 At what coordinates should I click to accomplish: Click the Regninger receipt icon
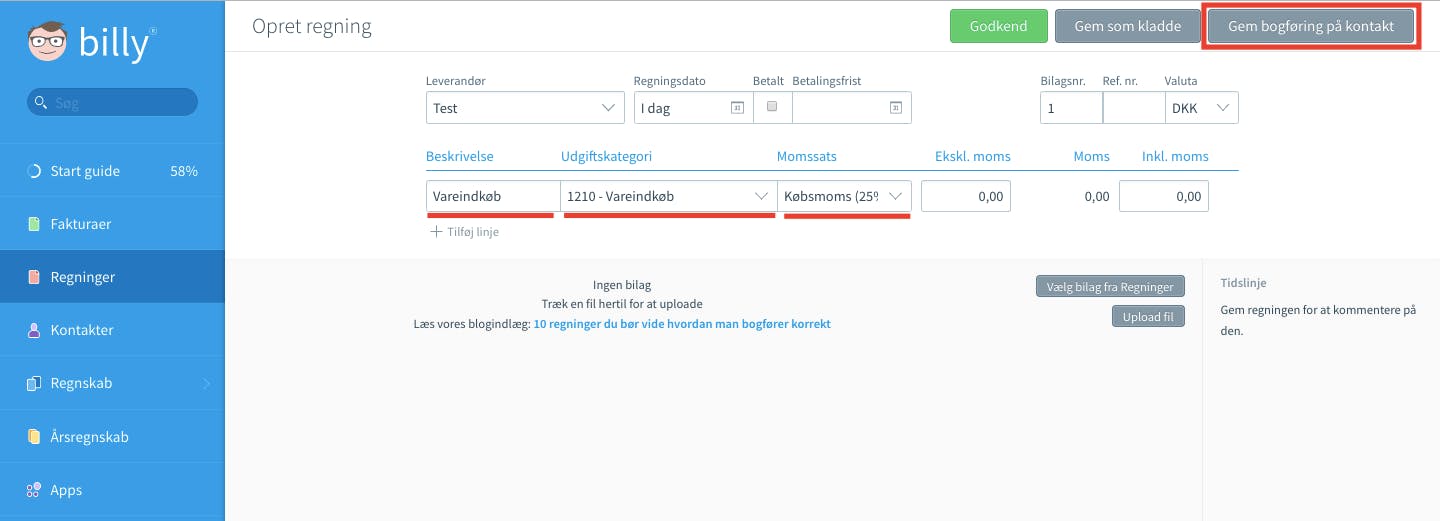coord(34,277)
